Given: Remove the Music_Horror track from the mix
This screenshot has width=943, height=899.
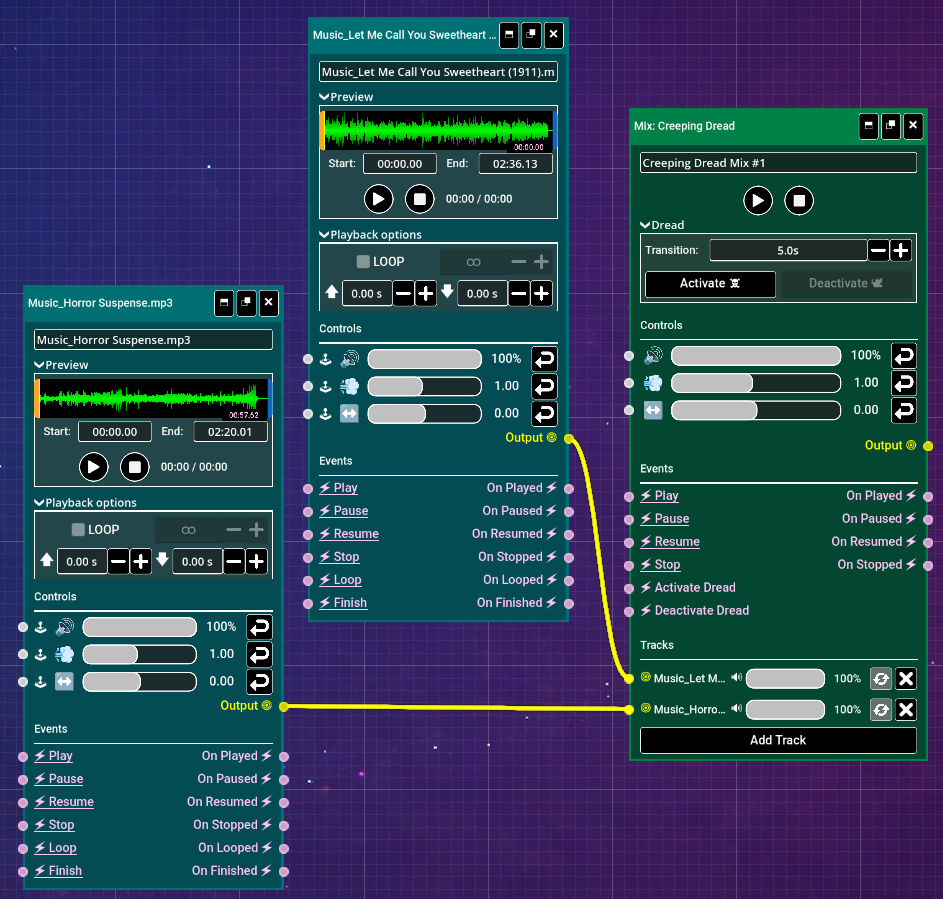Looking at the screenshot, I should pyautogui.click(x=905, y=709).
